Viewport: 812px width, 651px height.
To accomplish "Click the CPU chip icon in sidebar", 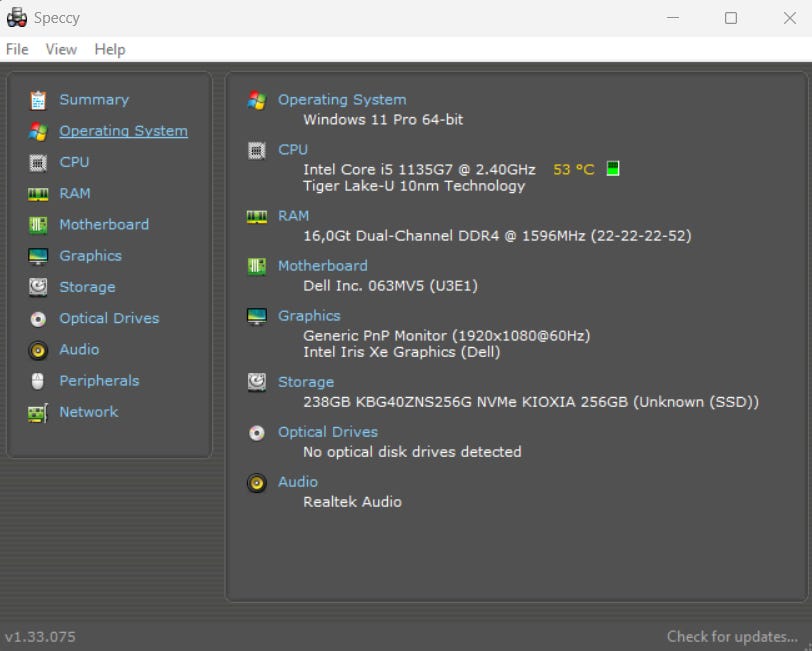I will pos(38,163).
